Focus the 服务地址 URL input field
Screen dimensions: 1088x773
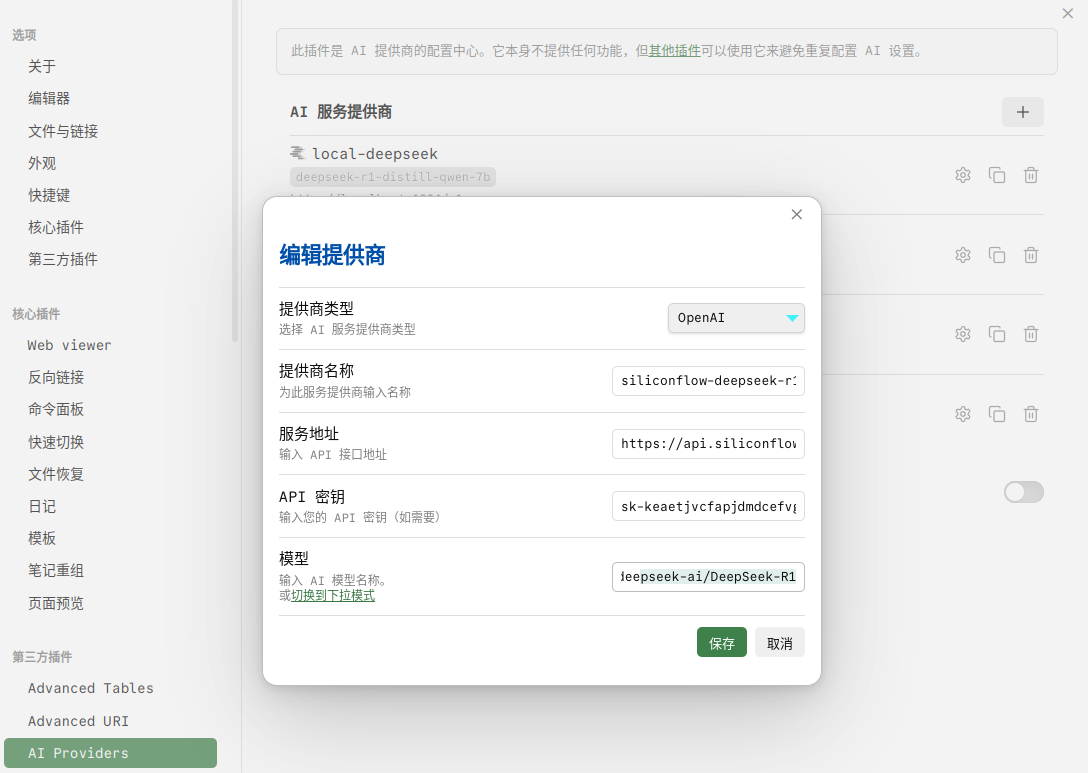pos(708,444)
